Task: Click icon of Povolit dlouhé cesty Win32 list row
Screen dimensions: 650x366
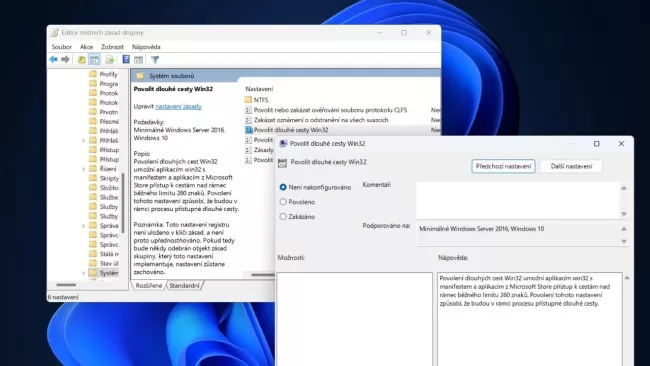Action: pos(249,130)
